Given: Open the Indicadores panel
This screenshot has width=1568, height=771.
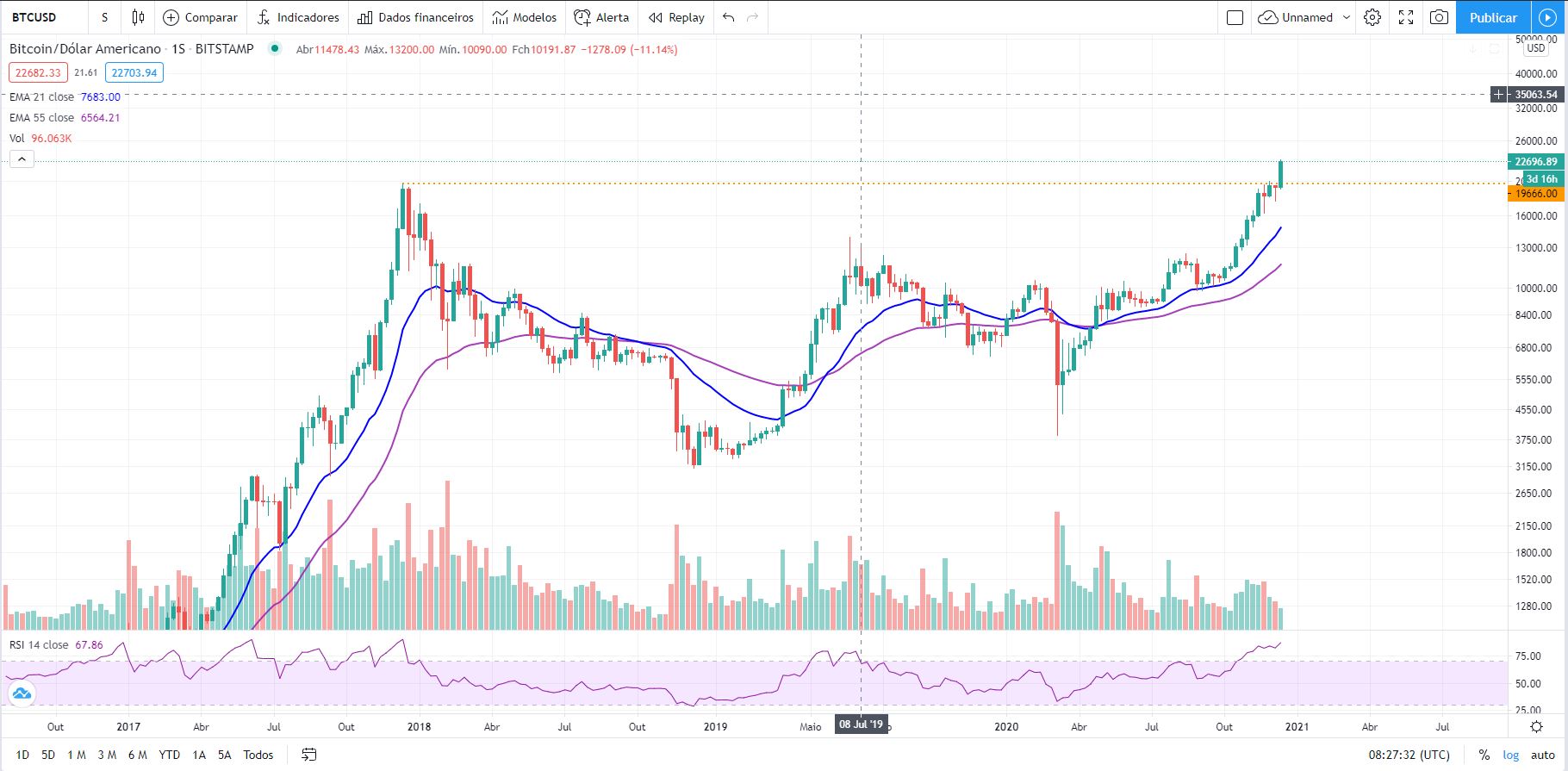Looking at the screenshot, I should [x=298, y=17].
